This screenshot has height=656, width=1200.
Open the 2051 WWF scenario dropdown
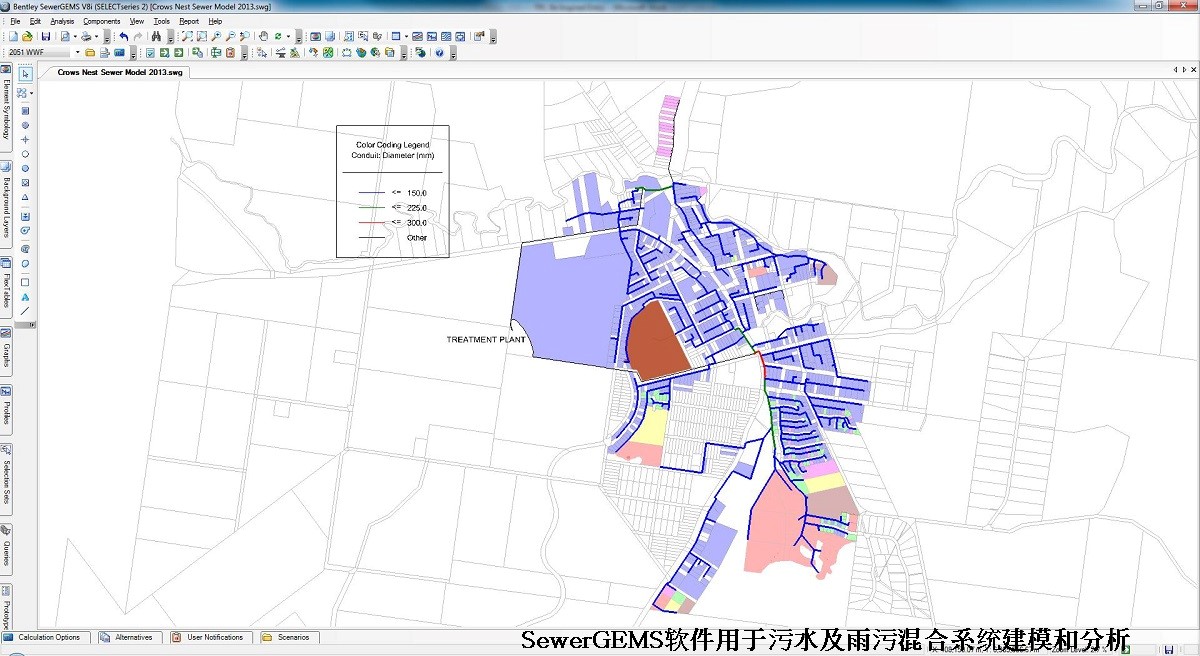77,52
